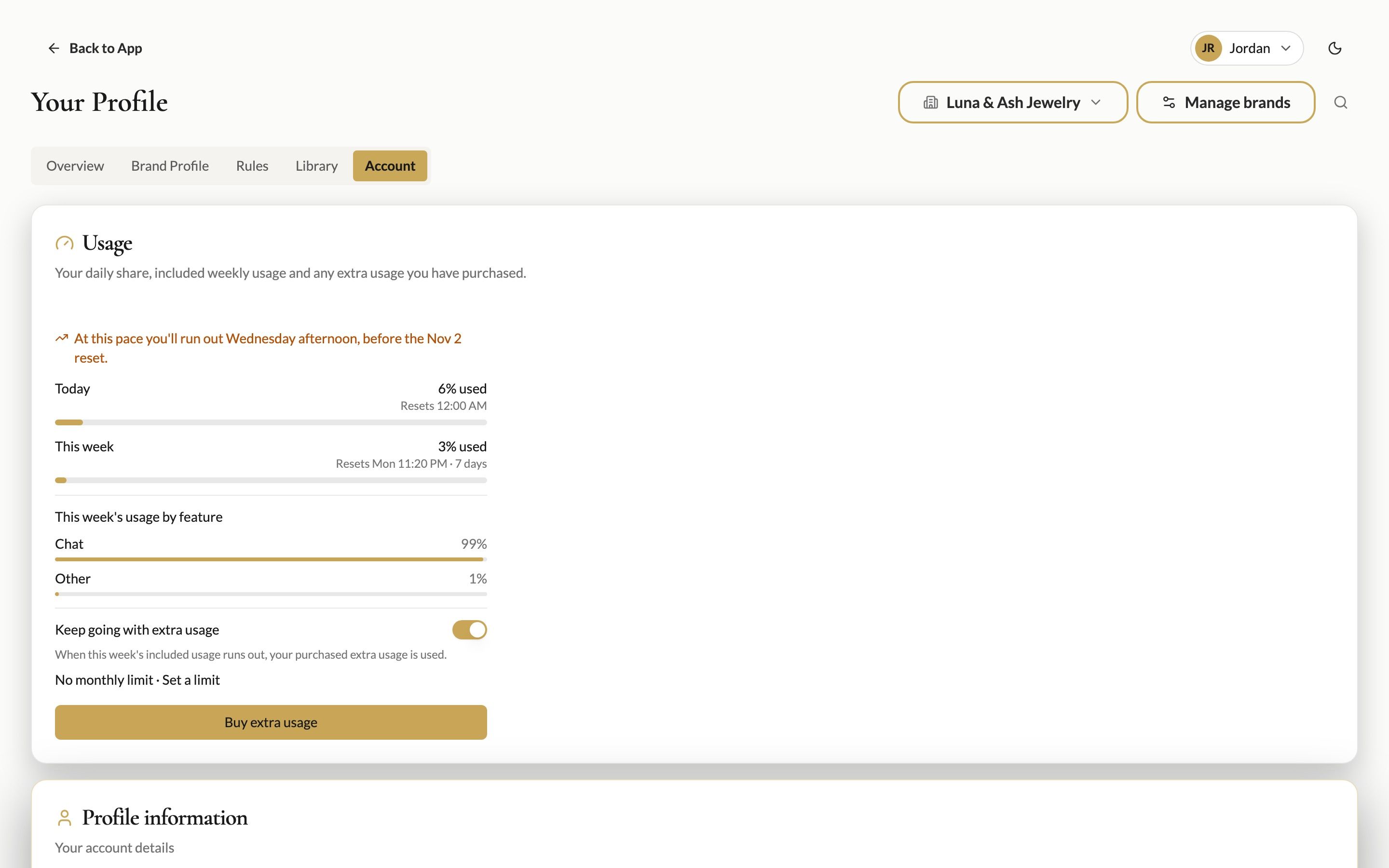Viewport: 1389px width, 868px height.
Task: Click Buy extra usage button
Action: (271, 722)
